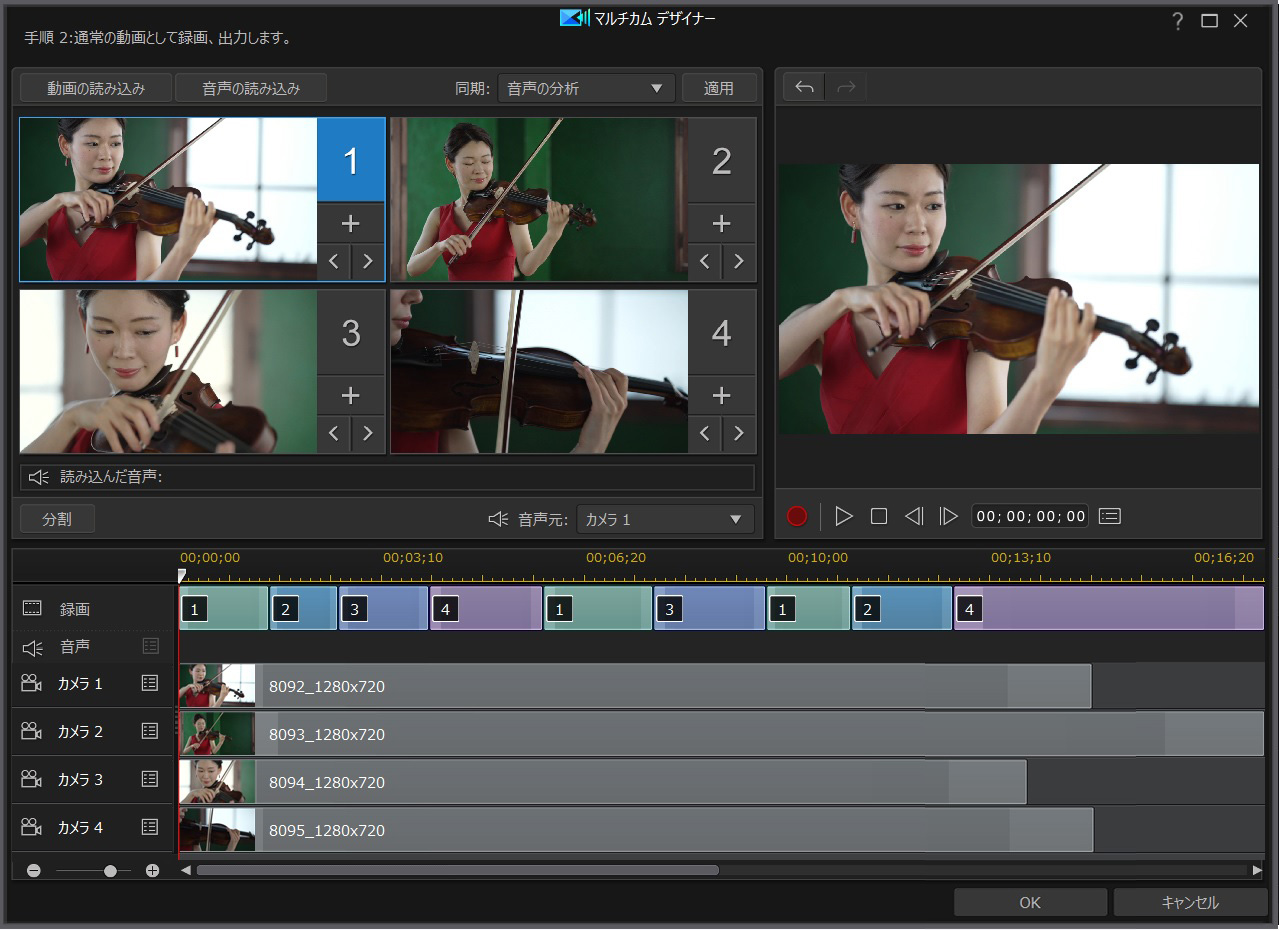Click right arrow under camera 4

[739, 434]
